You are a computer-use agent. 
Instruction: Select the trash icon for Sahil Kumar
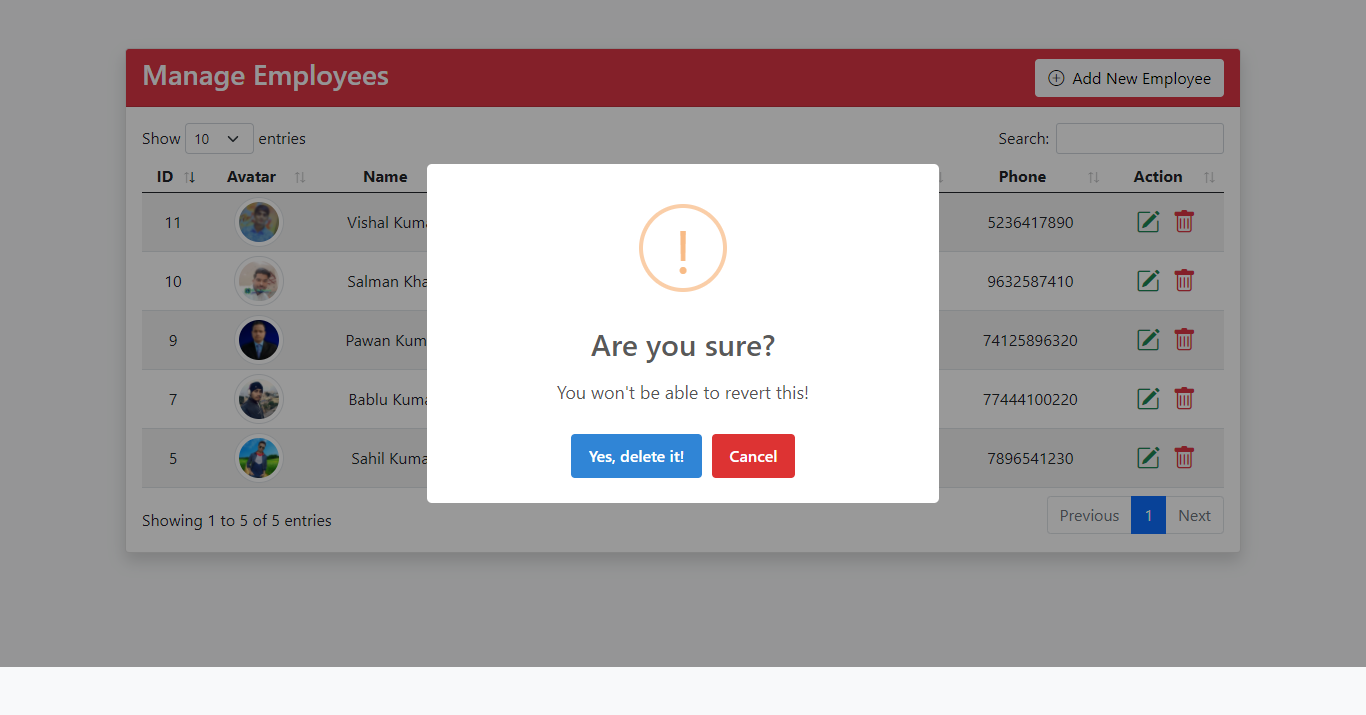point(1184,457)
